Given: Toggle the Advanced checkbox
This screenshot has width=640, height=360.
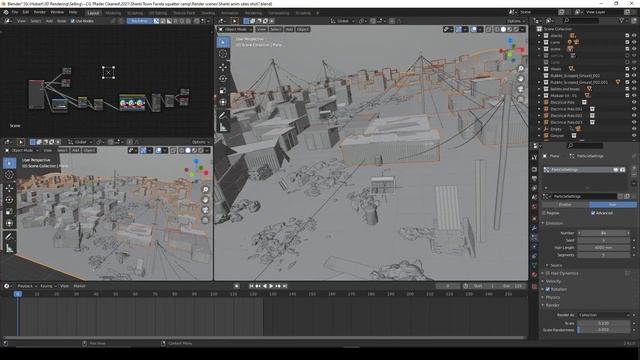Looking at the screenshot, I should click(x=593, y=213).
